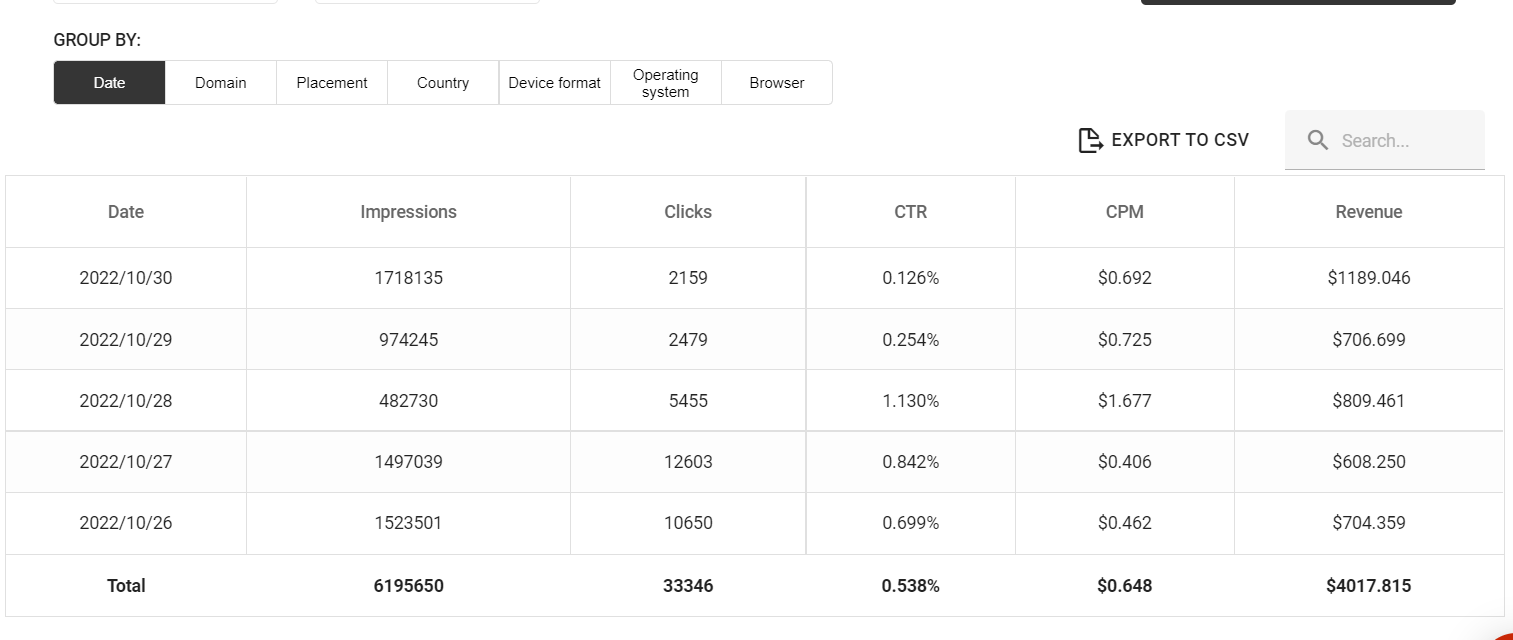Sort by Revenue column header
Viewport: 1513px width, 640px height.
1368,212
